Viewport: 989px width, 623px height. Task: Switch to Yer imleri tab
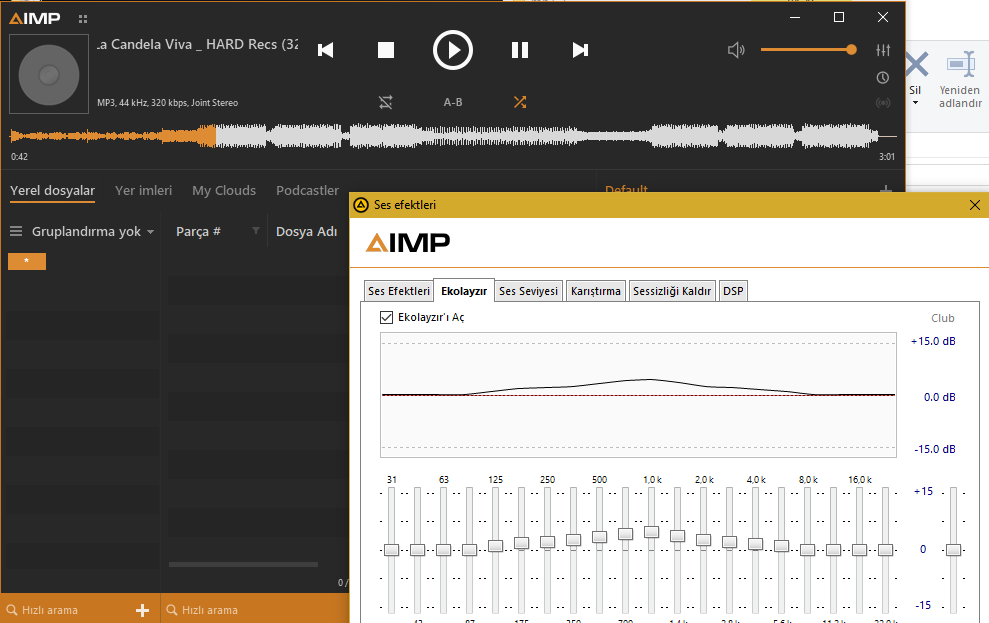click(143, 190)
